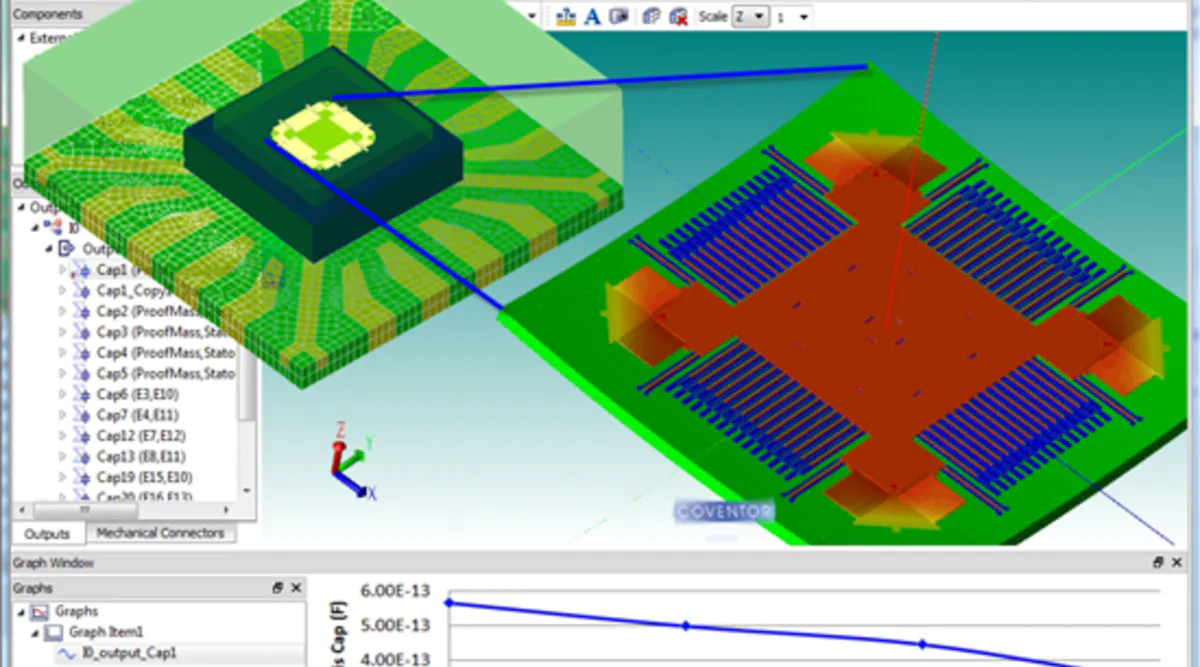Click the cube icon with the red X
This screenshot has width=1200, height=667.
click(x=678, y=16)
